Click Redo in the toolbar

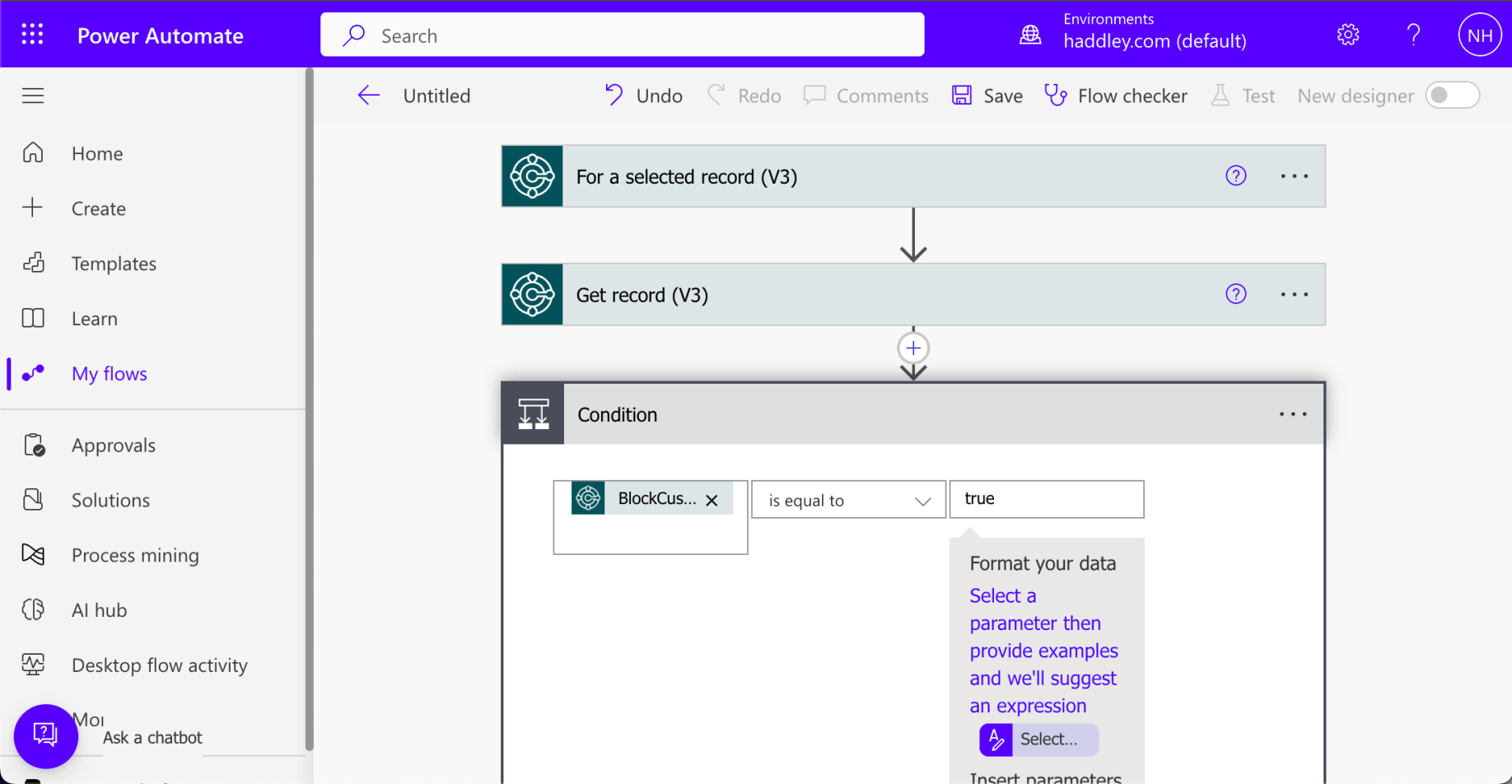tap(744, 96)
